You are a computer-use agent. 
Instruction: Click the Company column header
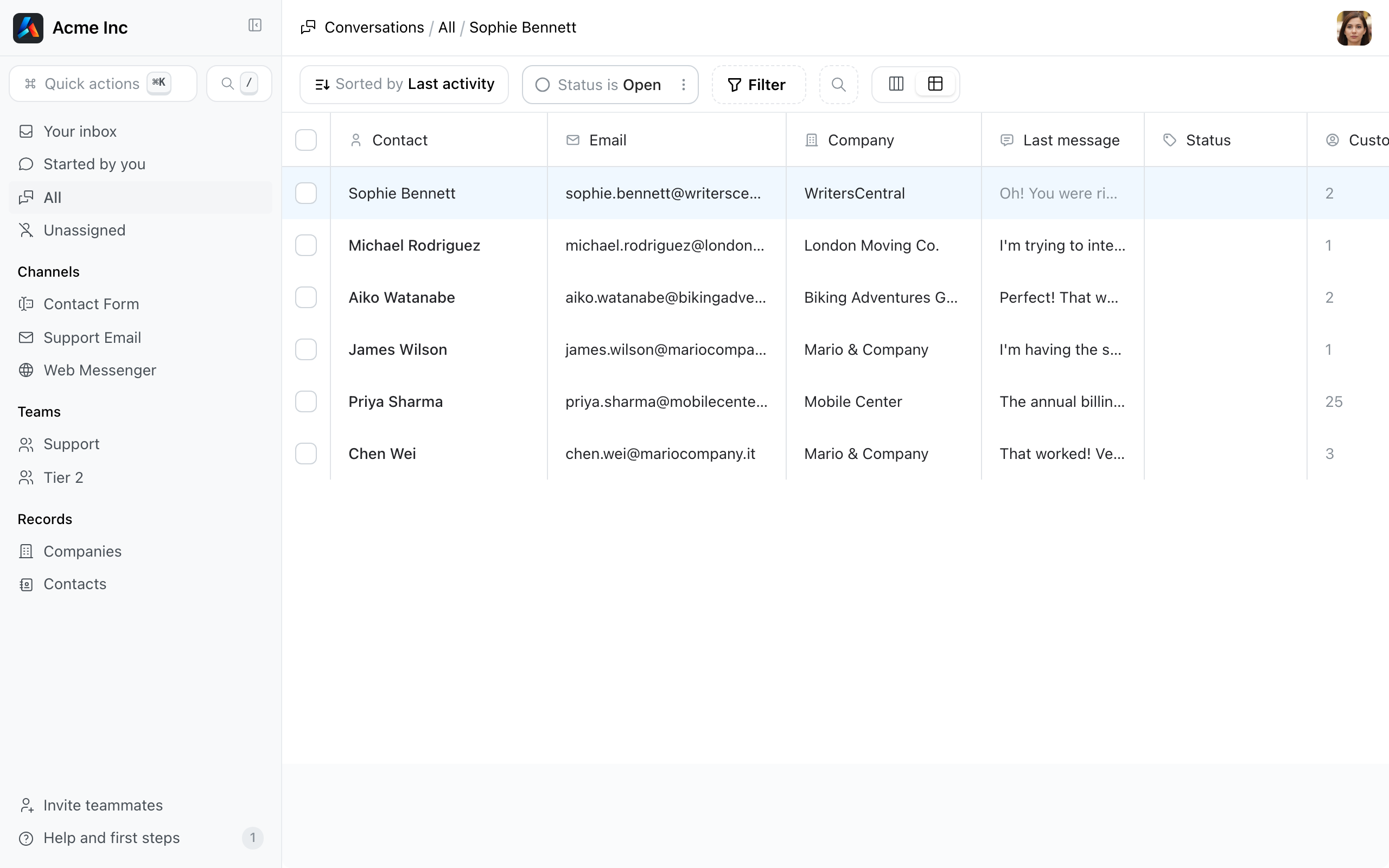coord(883,140)
